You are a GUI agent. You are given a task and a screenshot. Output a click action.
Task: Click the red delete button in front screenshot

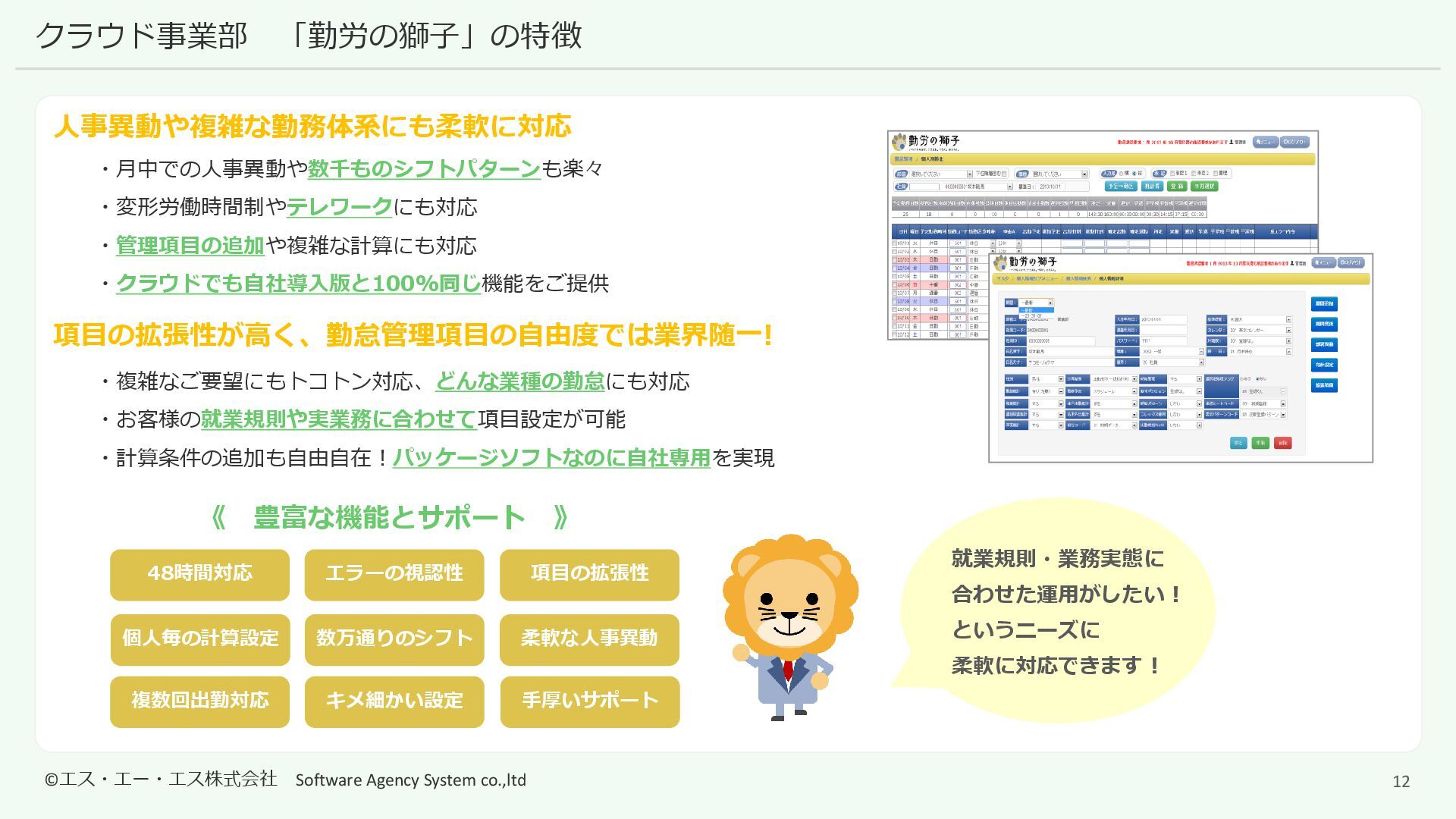pyautogui.click(x=1282, y=443)
